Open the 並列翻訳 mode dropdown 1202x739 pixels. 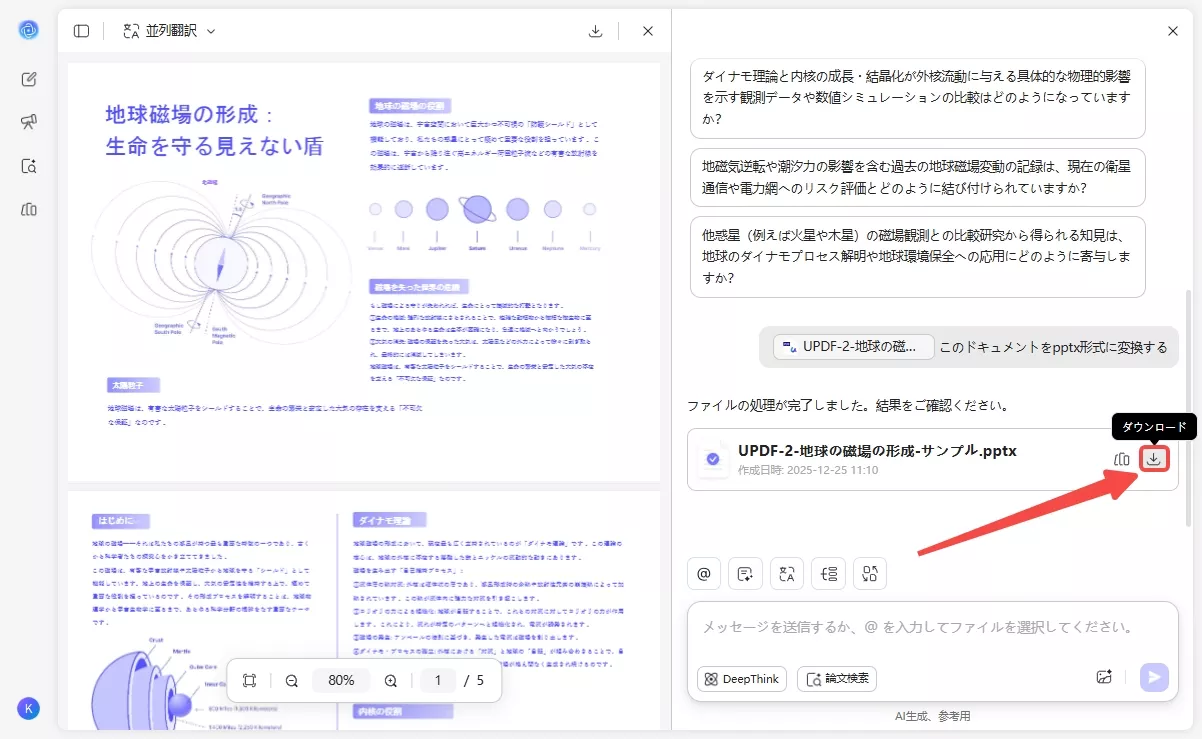coord(170,31)
